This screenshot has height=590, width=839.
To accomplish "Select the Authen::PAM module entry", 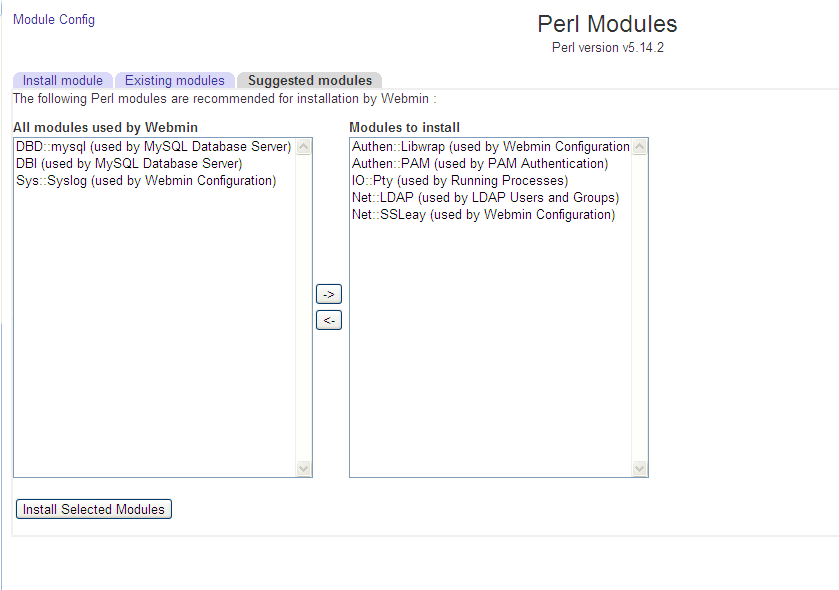I will [x=479, y=163].
